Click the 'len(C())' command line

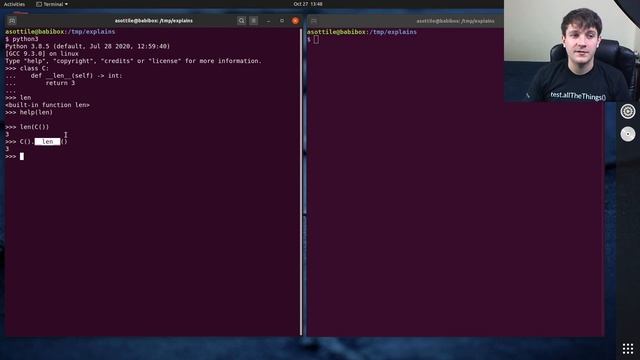point(27,127)
